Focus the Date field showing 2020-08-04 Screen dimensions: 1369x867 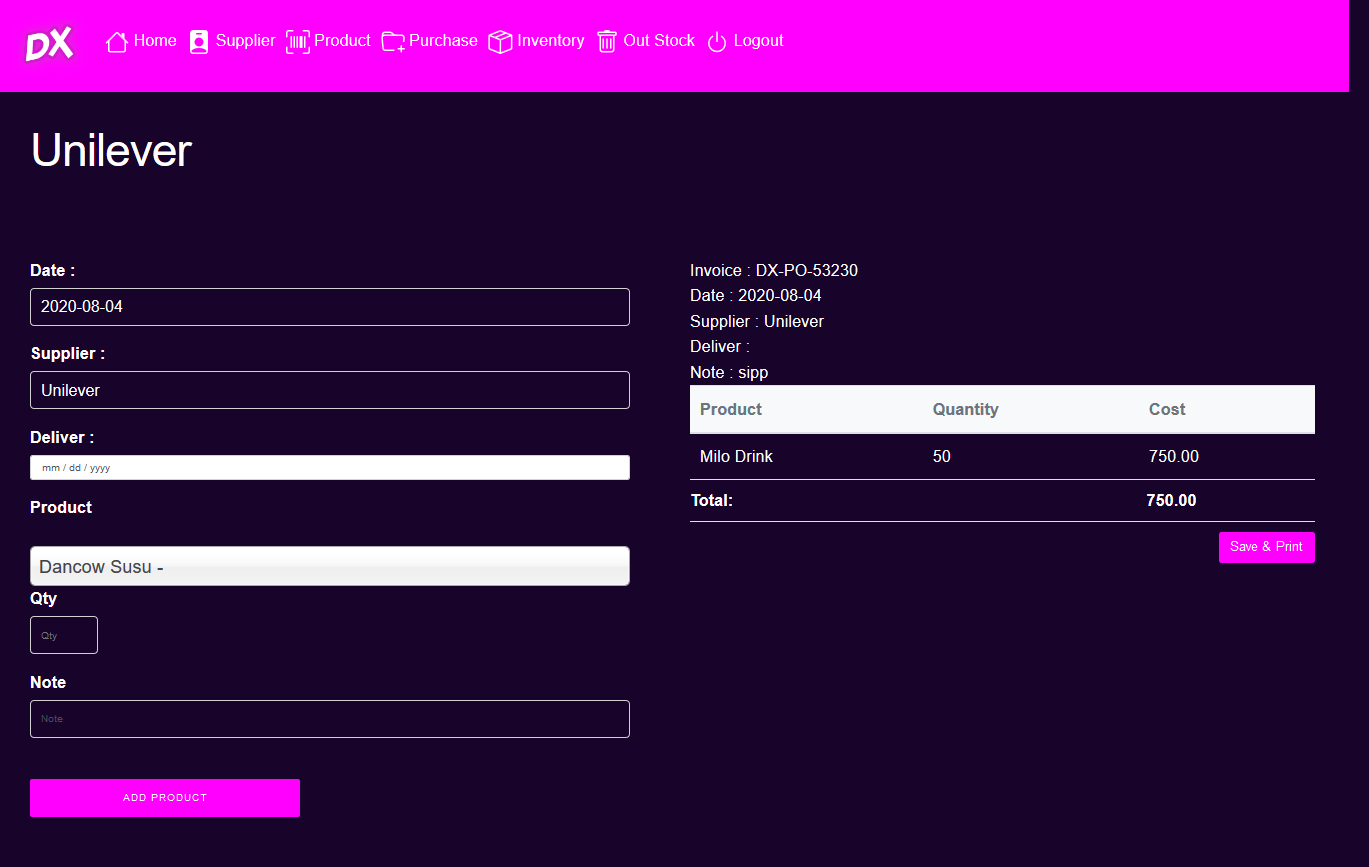330,307
